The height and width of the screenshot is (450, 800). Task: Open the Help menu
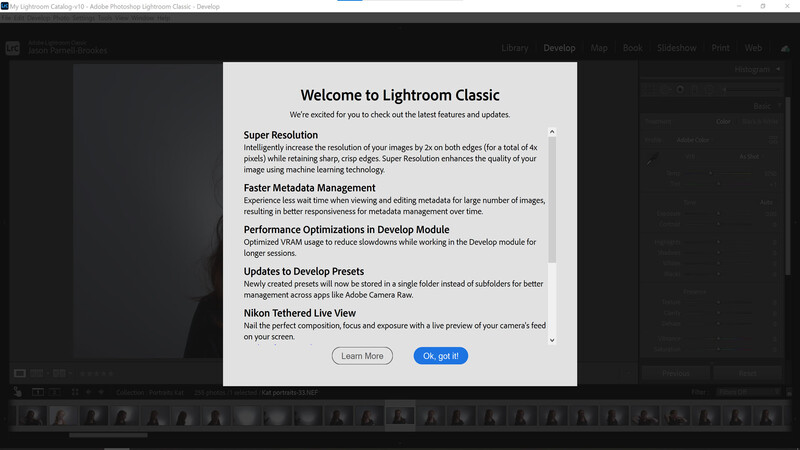(x=163, y=18)
